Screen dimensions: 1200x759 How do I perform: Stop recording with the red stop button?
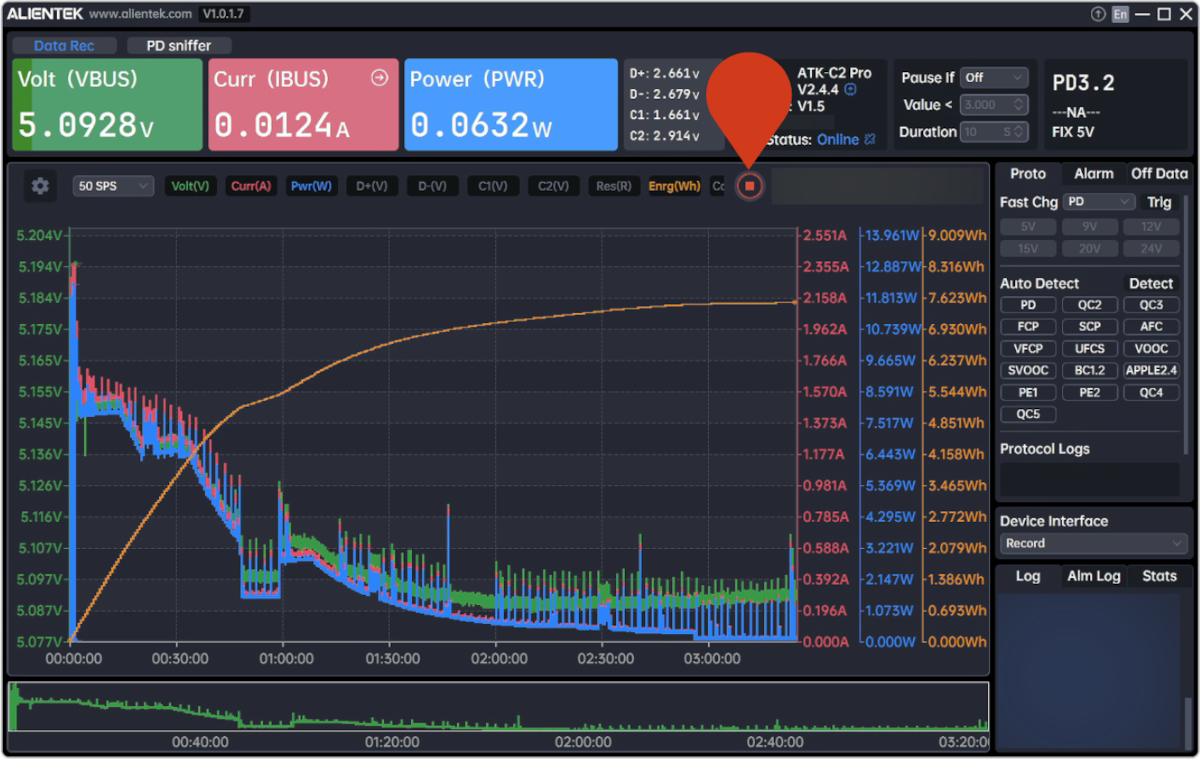coord(749,186)
